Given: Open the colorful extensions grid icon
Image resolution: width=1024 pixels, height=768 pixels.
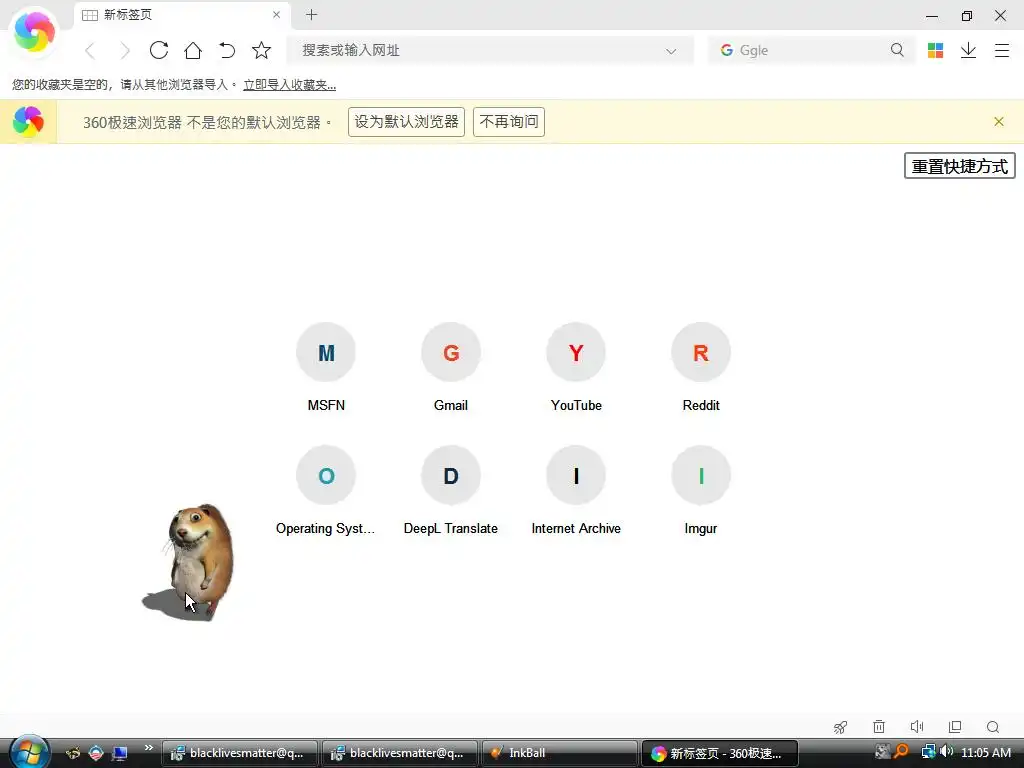Looking at the screenshot, I should (x=935, y=50).
